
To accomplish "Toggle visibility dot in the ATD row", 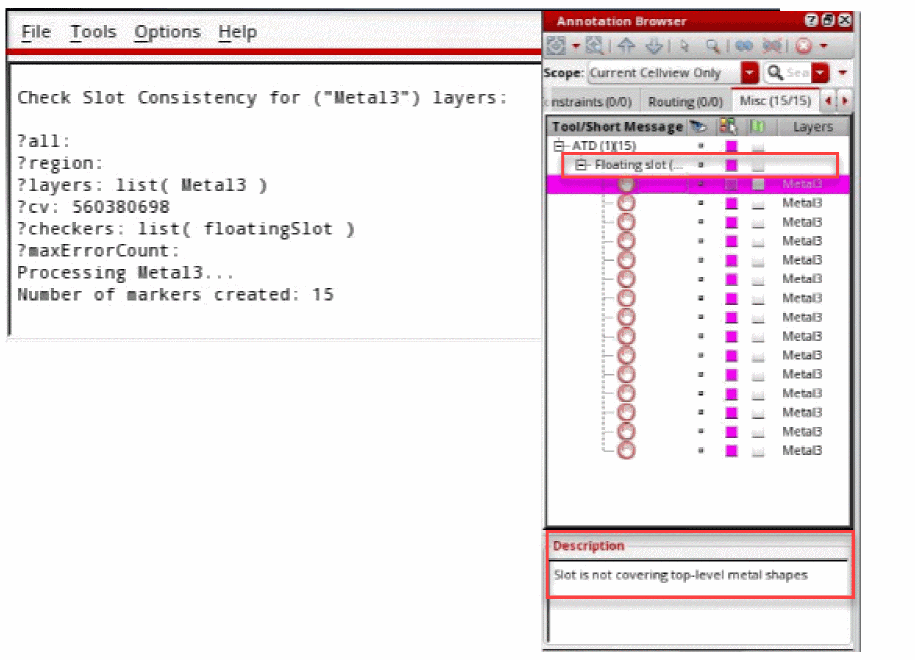I will 701,146.
